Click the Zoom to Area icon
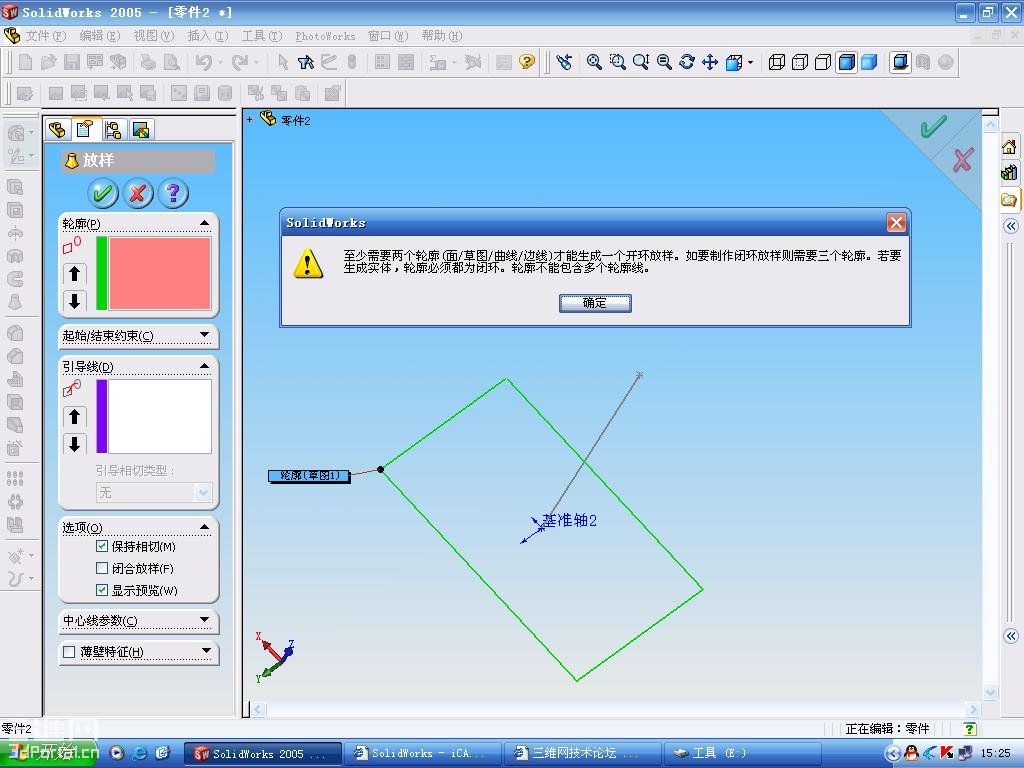Screen dimensions: 1024x768 [x=617, y=62]
